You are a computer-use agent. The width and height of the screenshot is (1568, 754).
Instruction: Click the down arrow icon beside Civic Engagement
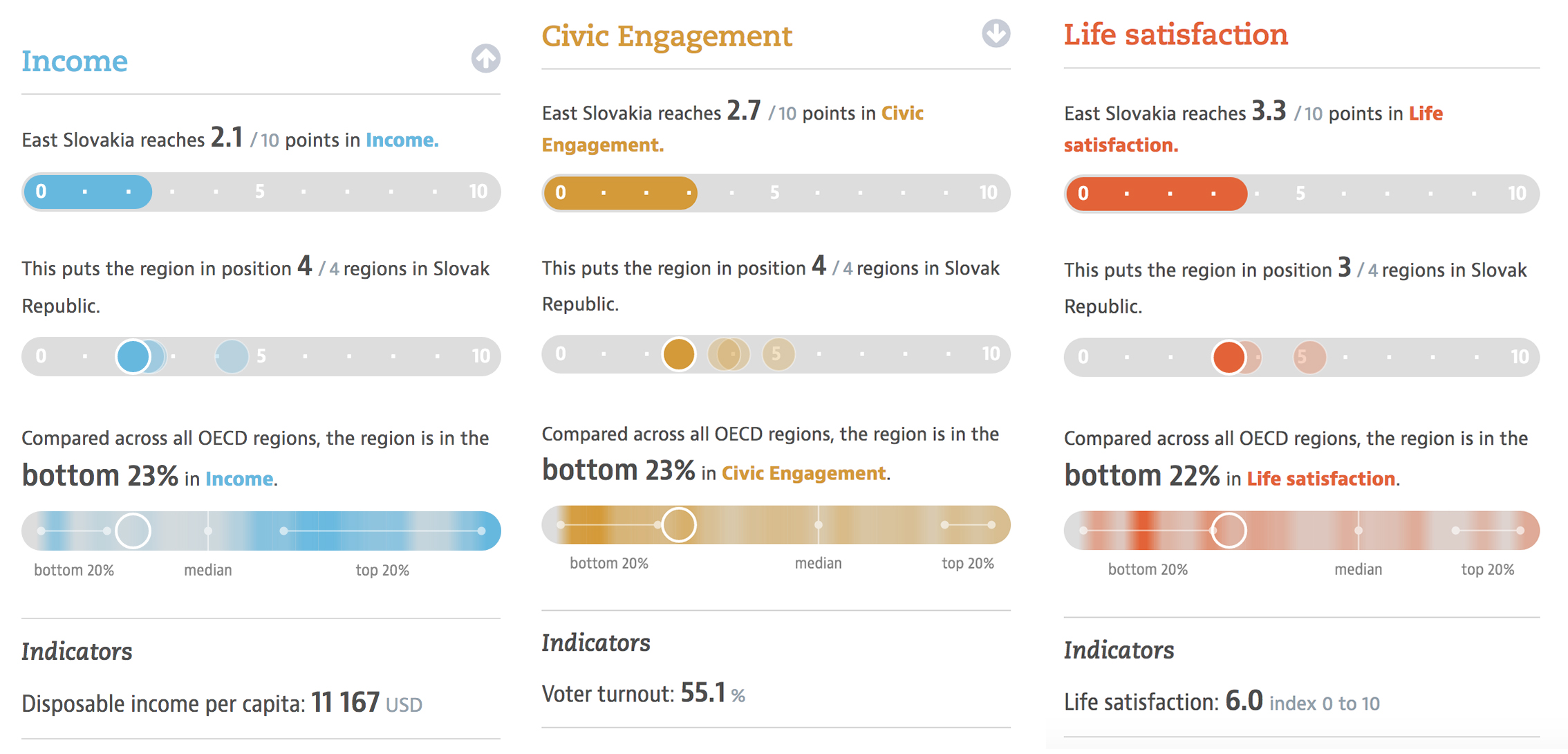[996, 33]
